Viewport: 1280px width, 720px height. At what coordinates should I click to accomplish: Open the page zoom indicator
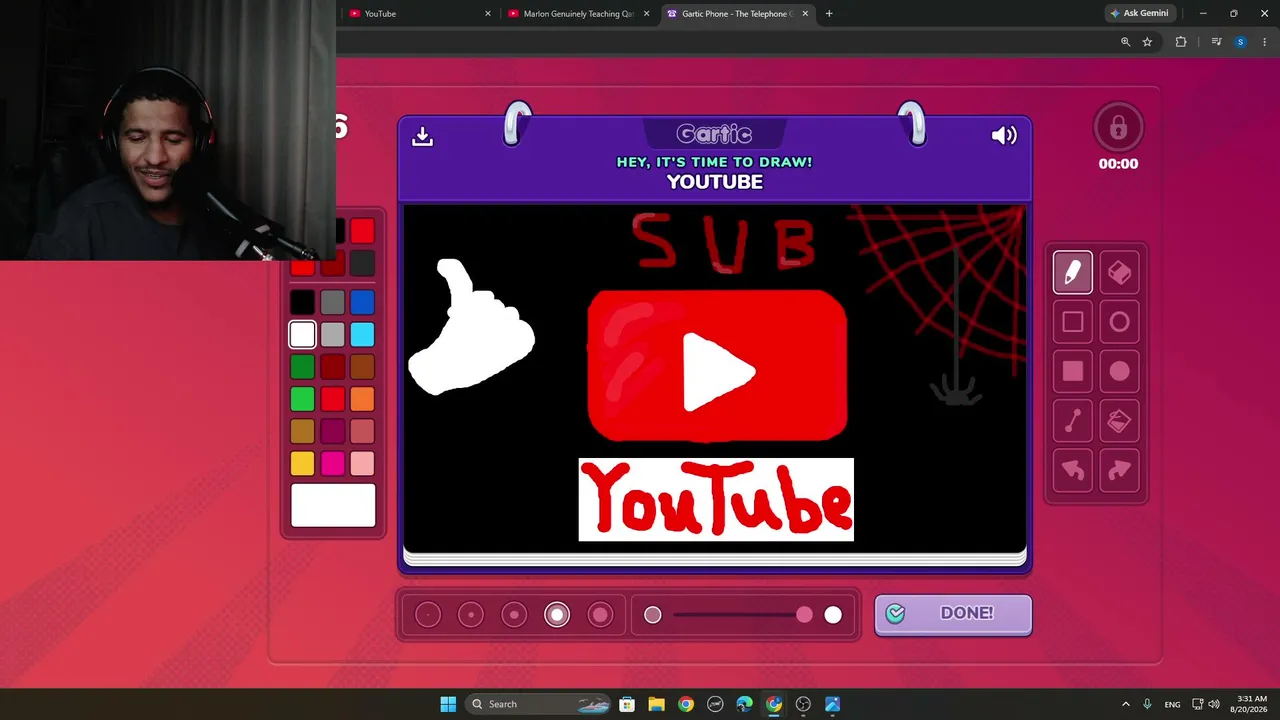tap(1125, 42)
